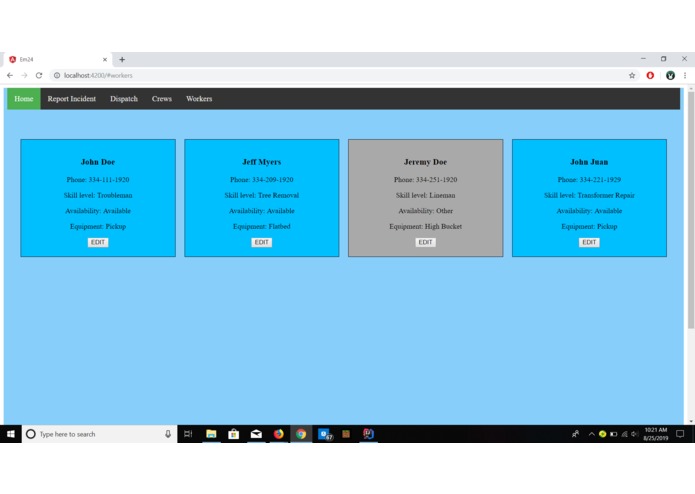
Task: Open Chrome's three-dot menu
Action: click(x=685, y=75)
